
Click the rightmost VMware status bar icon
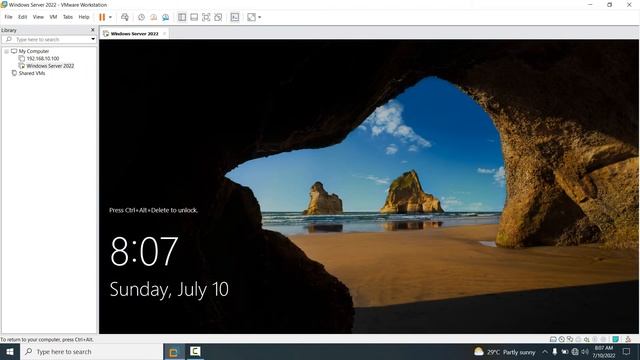(628, 339)
